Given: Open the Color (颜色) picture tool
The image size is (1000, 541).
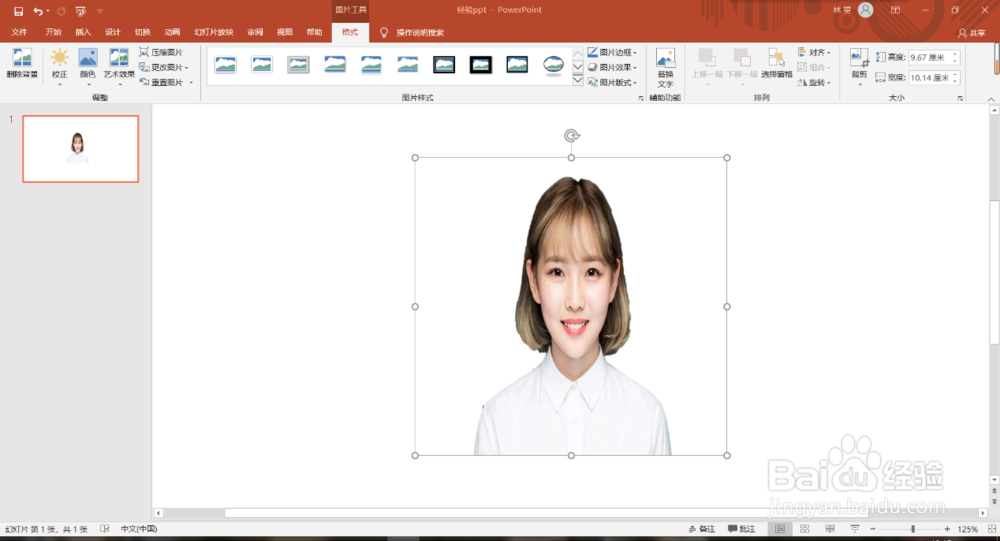Looking at the screenshot, I should (87, 64).
